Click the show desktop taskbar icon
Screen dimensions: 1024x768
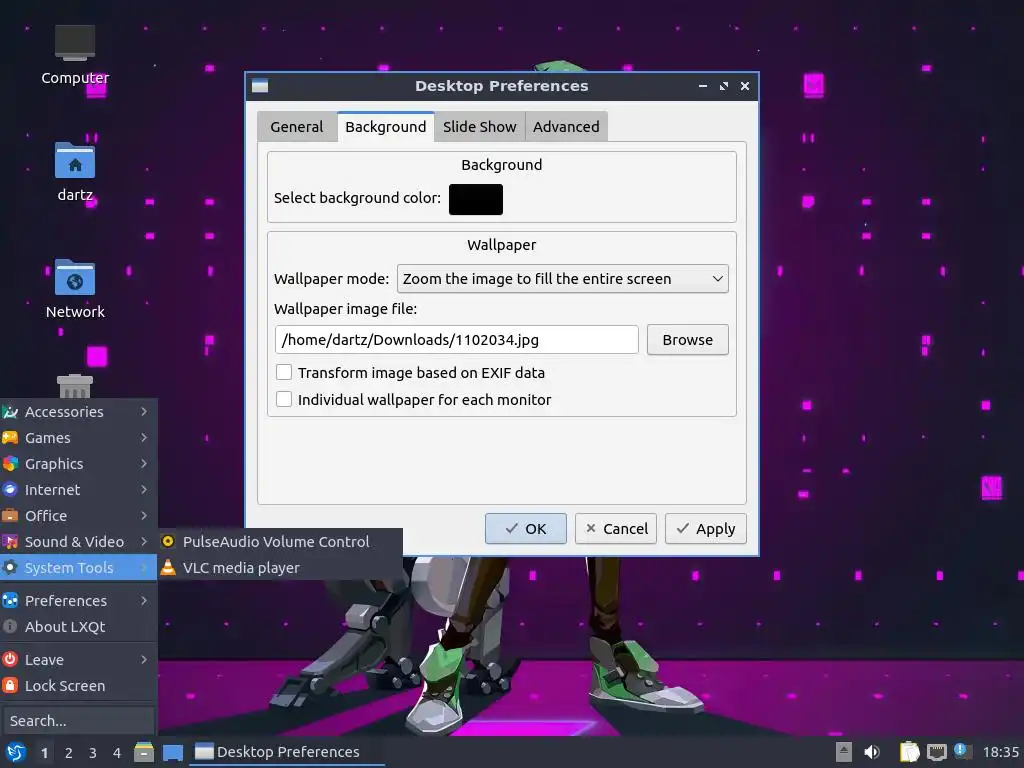pos(172,752)
